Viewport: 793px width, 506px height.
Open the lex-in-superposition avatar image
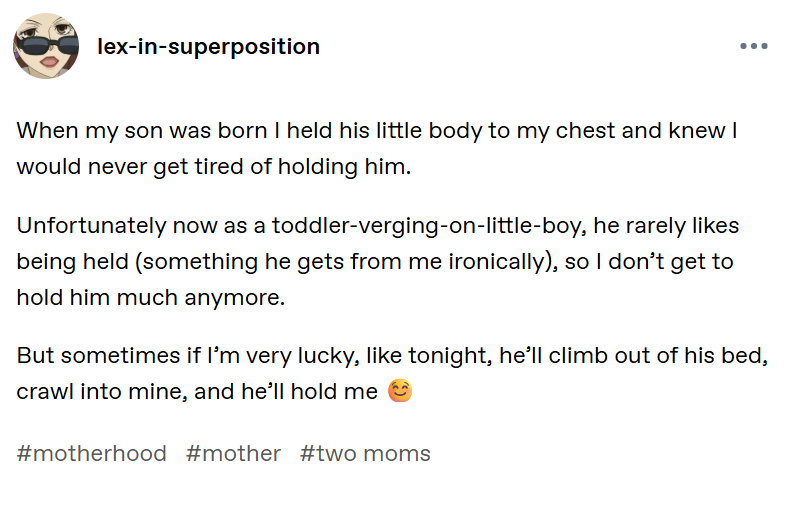[x=46, y=46]
